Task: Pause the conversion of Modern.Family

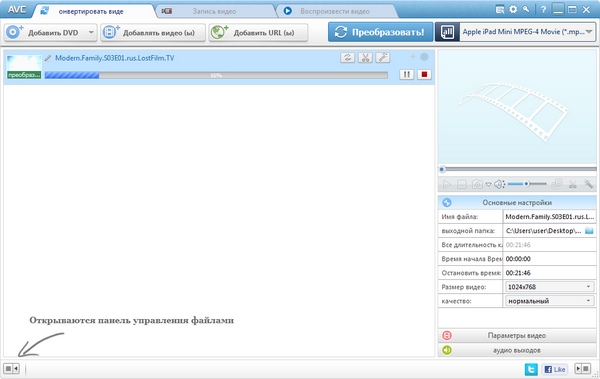Action: 406,74
